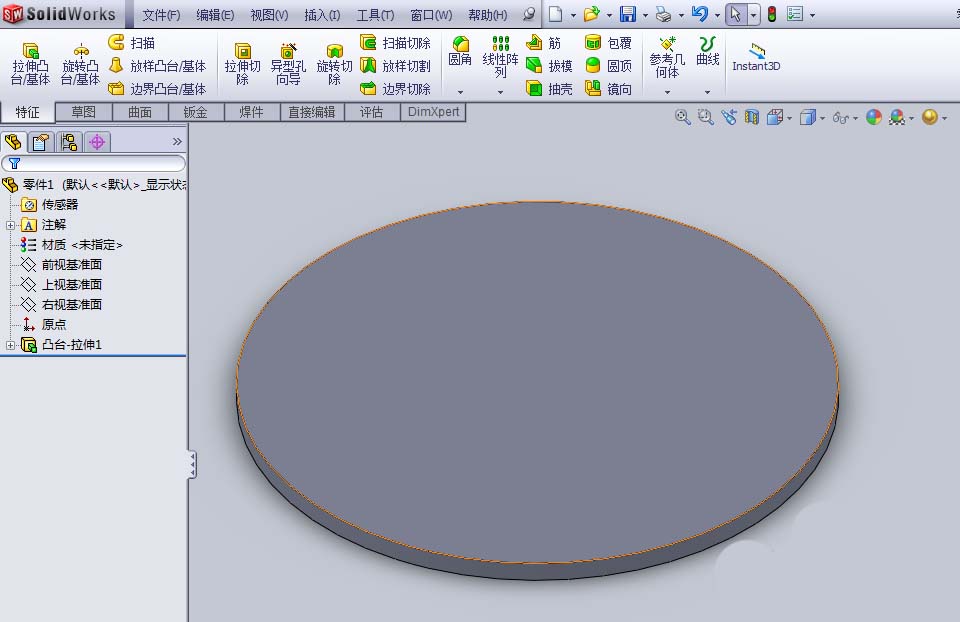This screenshot has width=960, height=622.
Task: Open the 工具(T) menu
Action: [x=375, y=15]
